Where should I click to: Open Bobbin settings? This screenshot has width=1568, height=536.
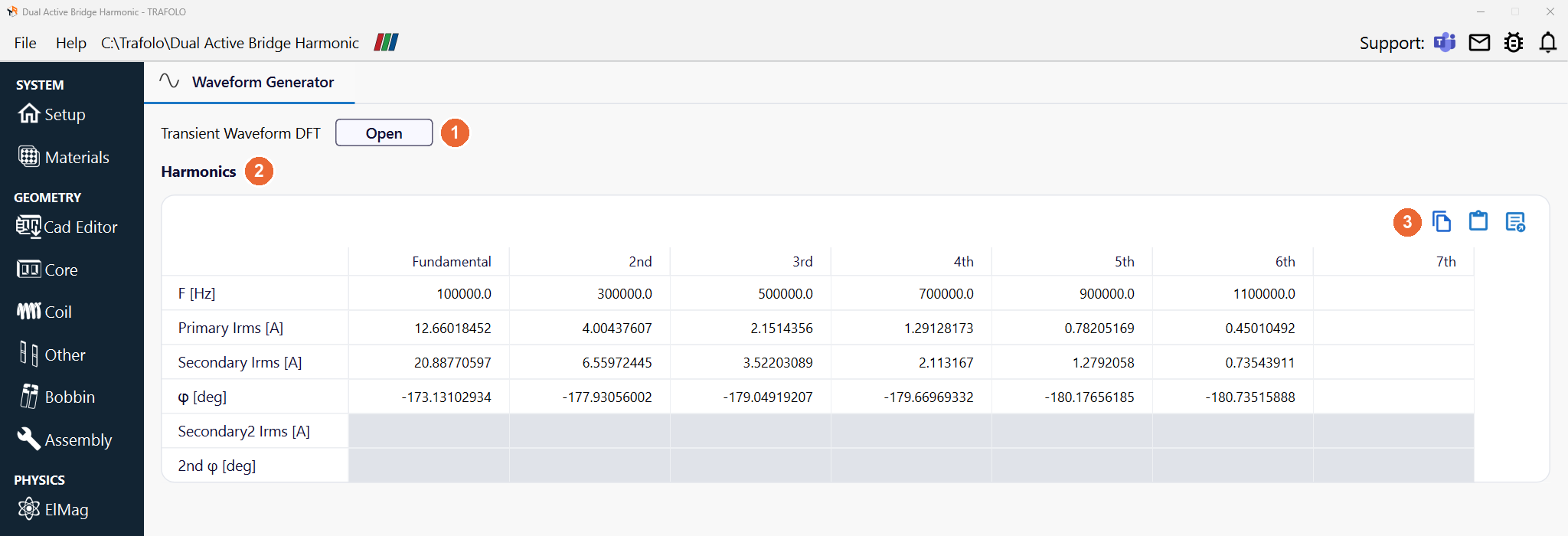pyautogui.click(x=57, y=397)
